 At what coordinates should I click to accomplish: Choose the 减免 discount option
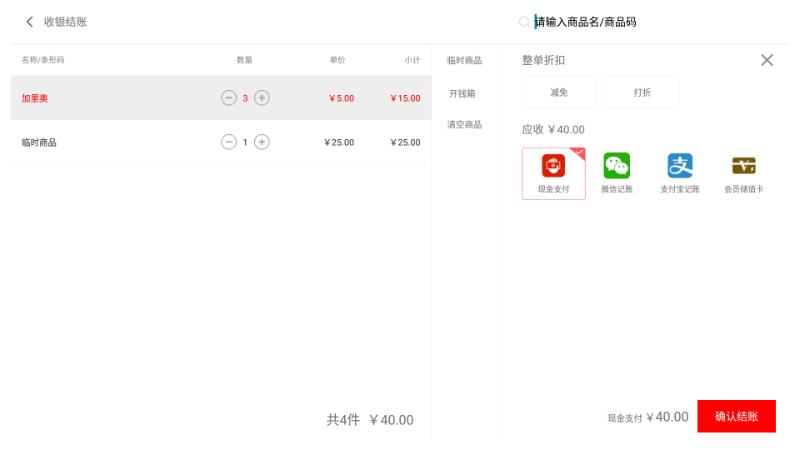point(559,92)
